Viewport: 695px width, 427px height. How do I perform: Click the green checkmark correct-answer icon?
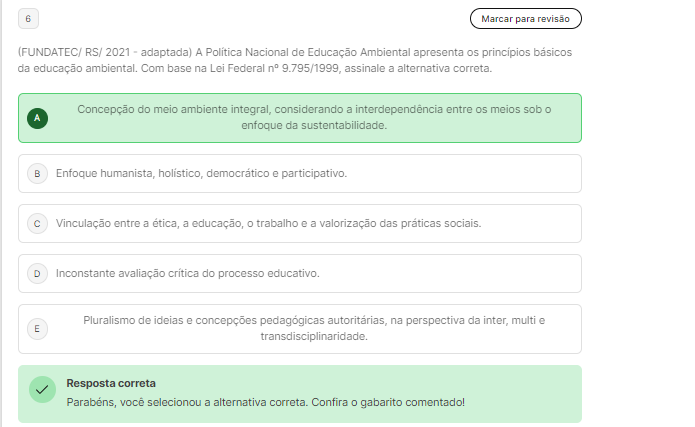coord(42,390)
